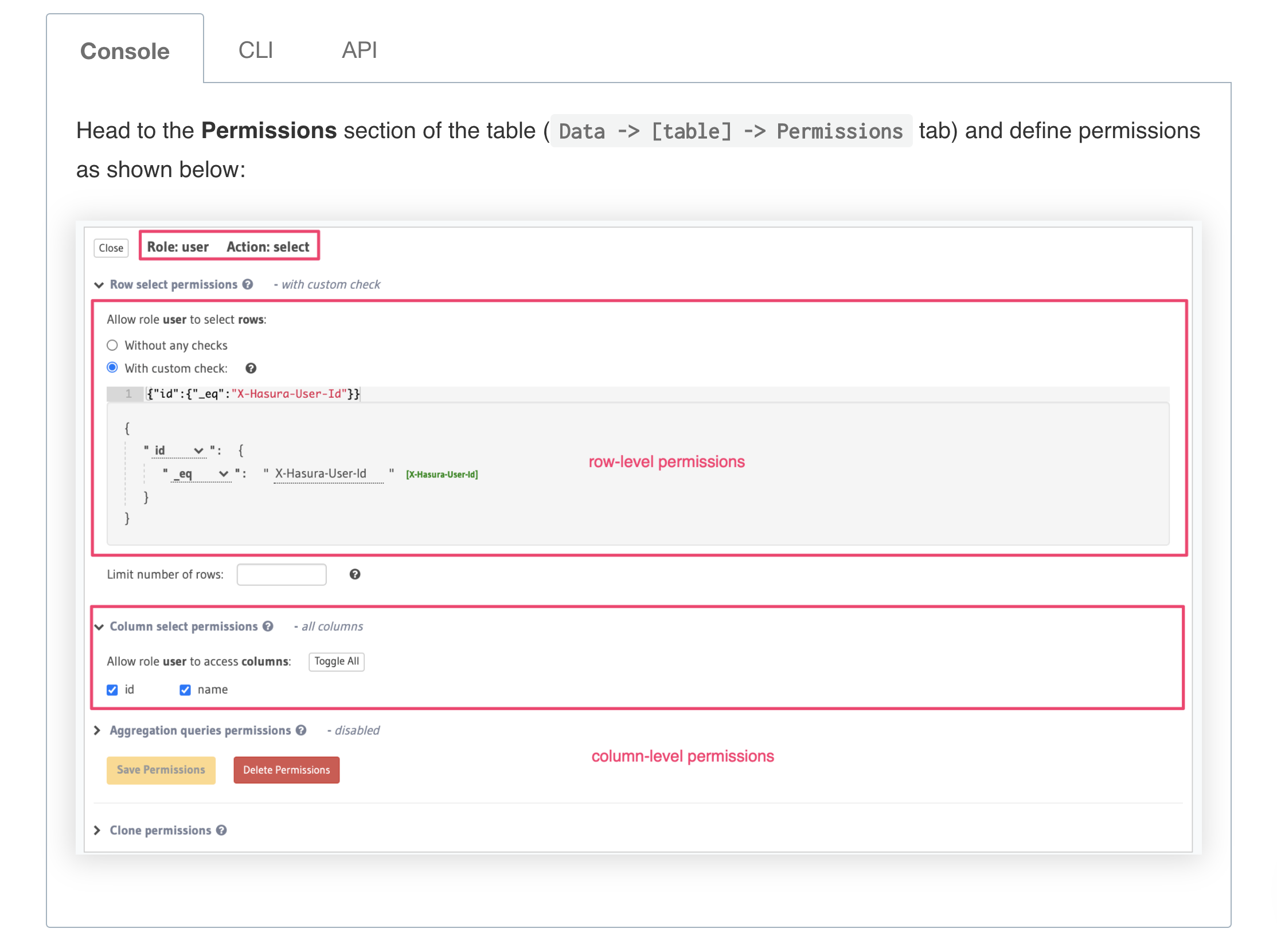Click the Toggle All button

click(336, 661)
